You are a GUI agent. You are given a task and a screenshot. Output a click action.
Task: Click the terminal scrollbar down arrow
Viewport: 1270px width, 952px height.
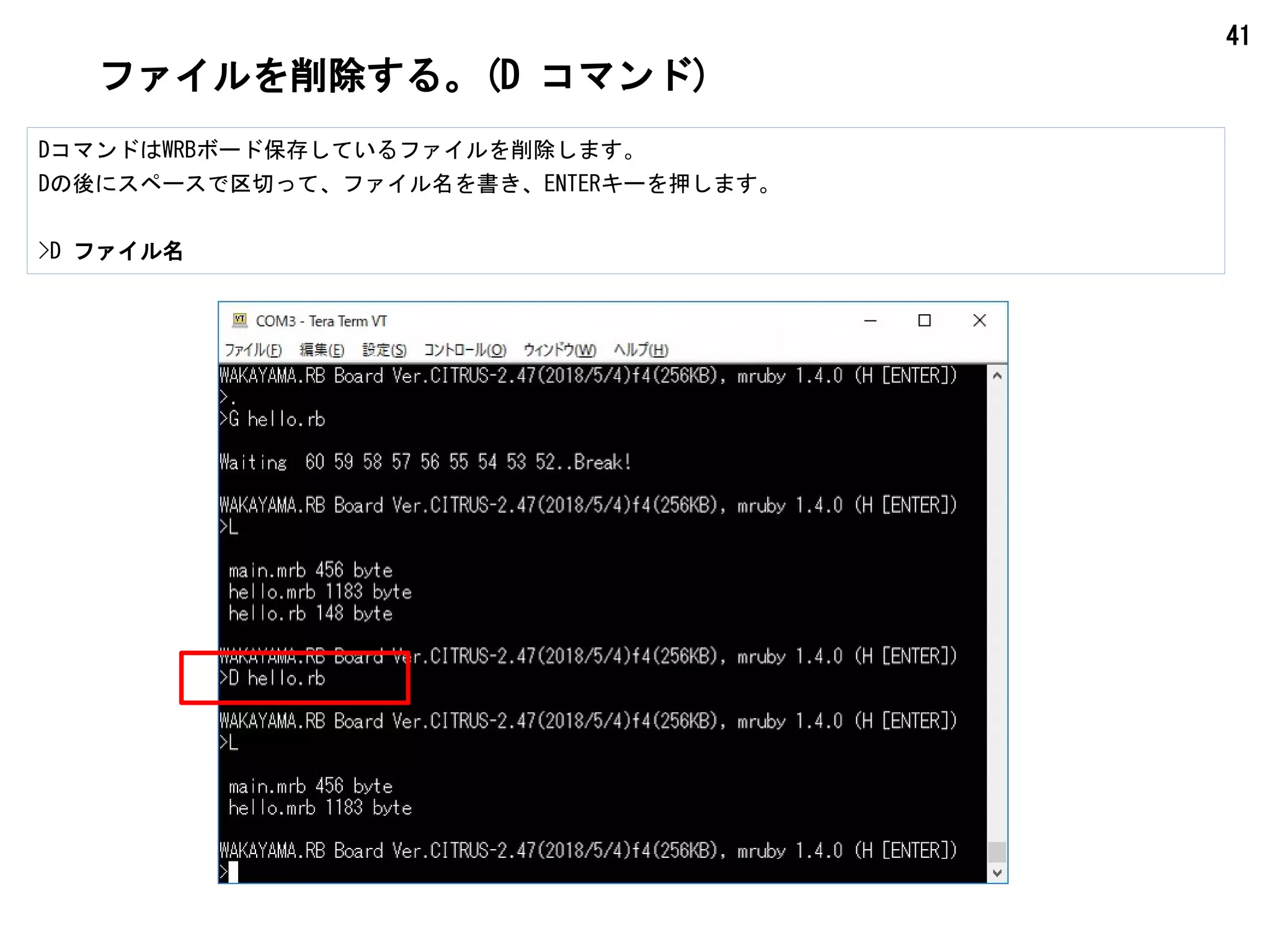coord(997,873)
